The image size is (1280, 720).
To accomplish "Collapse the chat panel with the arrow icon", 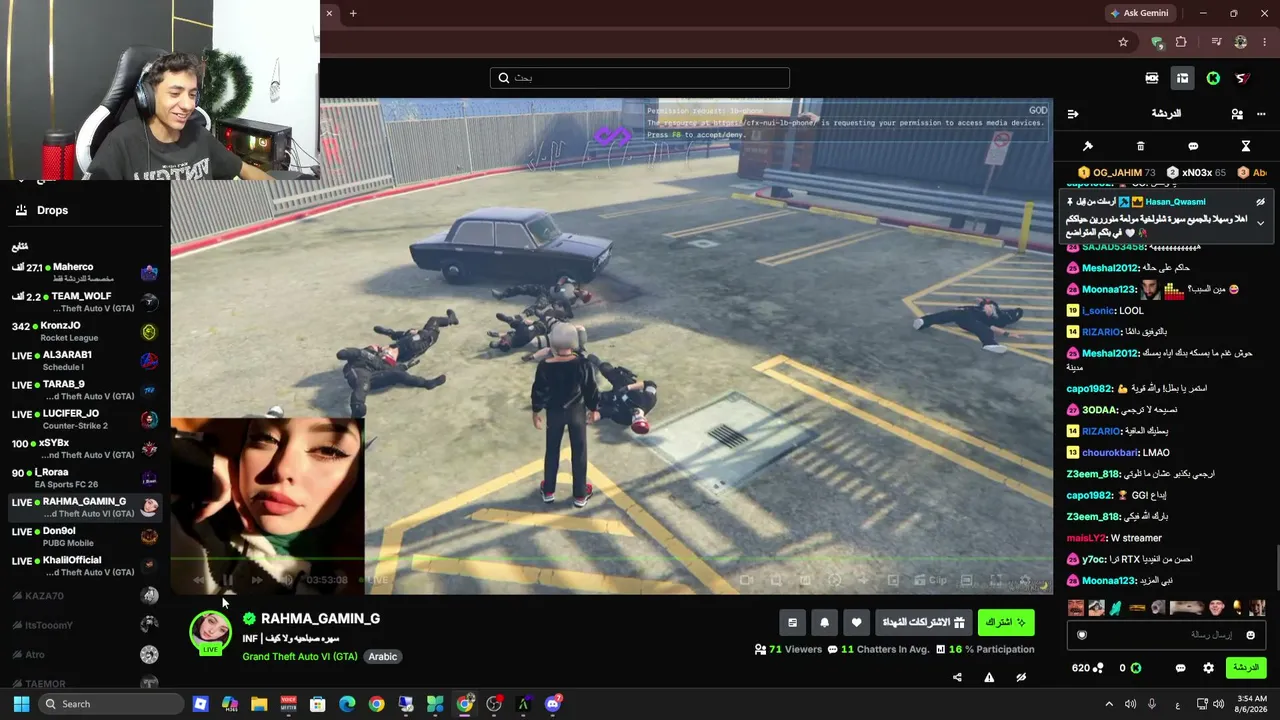I will (x=1072, y=114).
